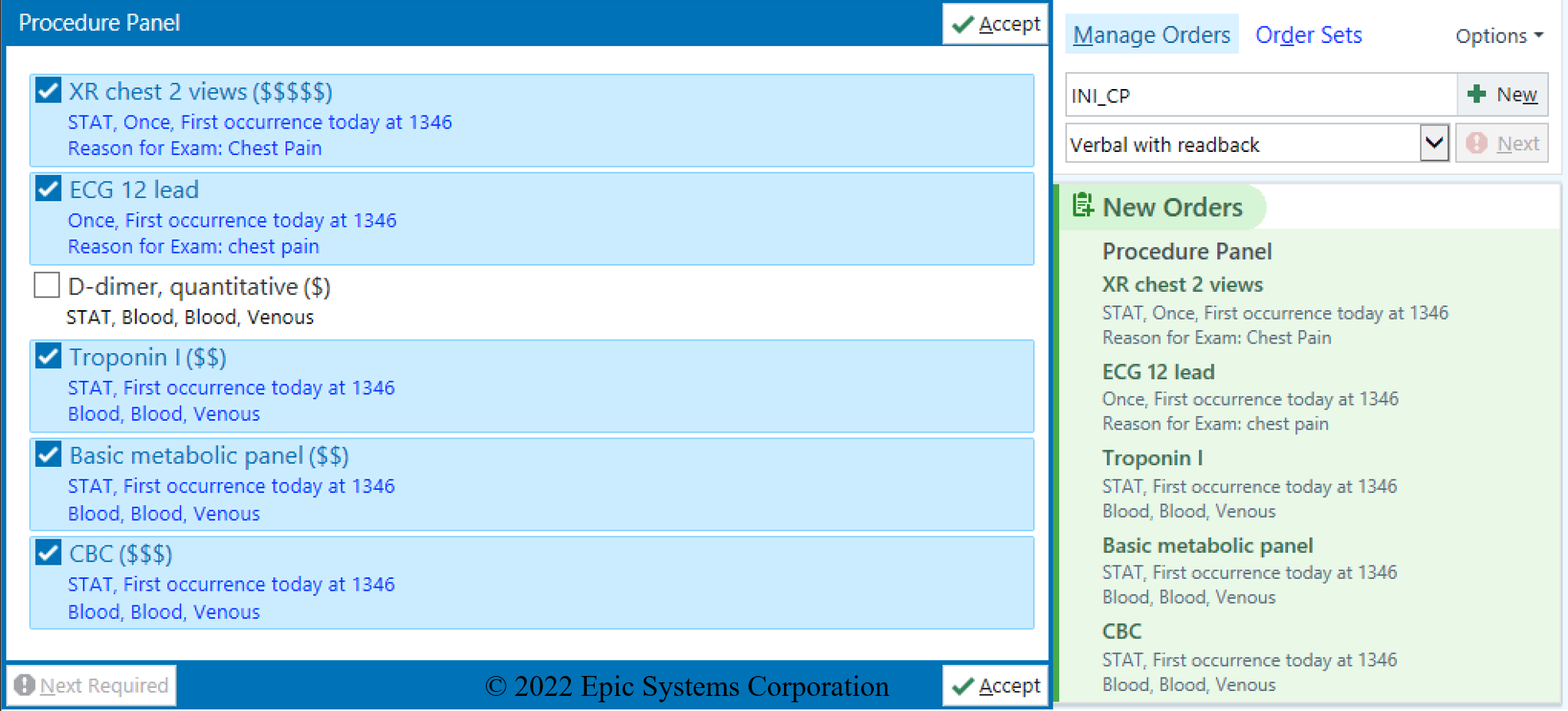Open Troponin I order in New Orders
The image size is (1568, 711).
1151,458
